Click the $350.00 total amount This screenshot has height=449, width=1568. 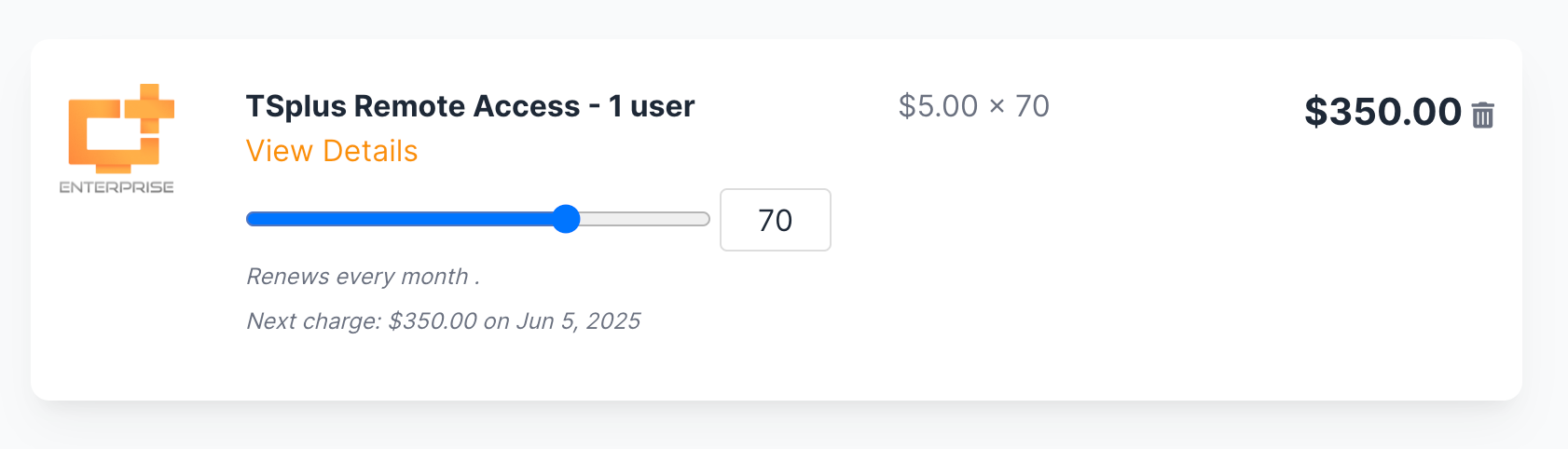[1382, 112]
